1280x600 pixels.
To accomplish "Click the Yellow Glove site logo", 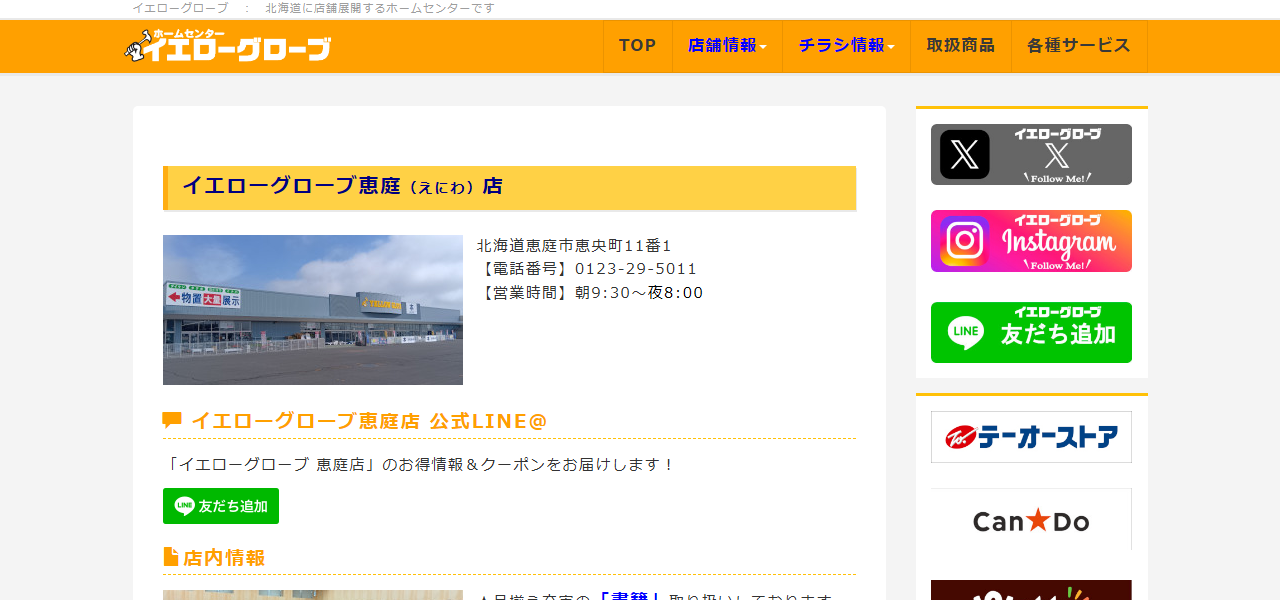I will click(x=227, y=46).
